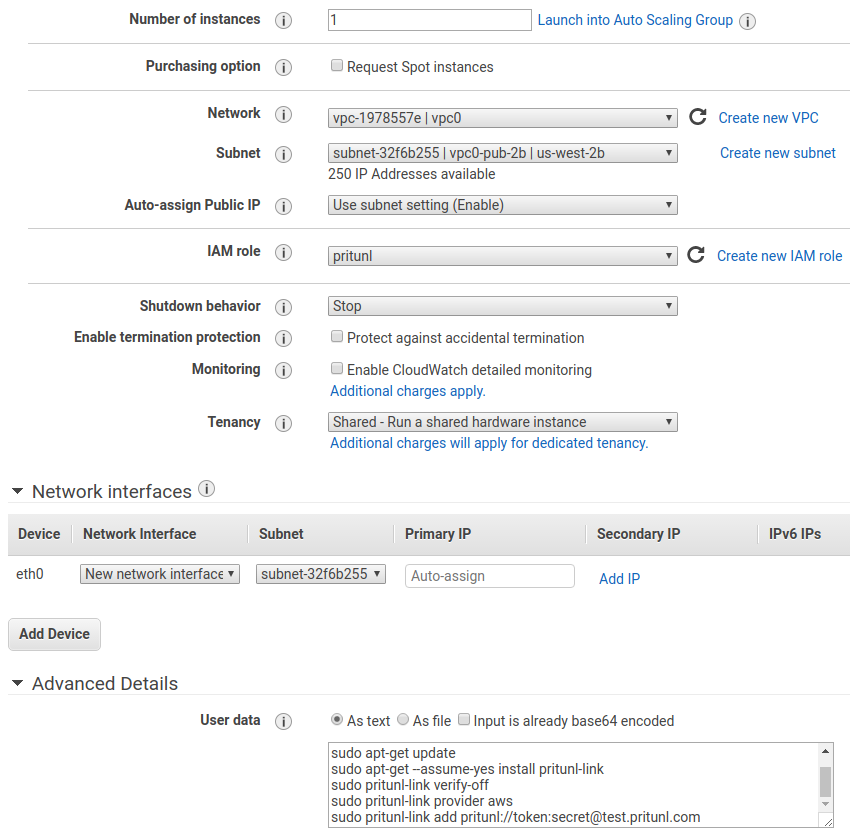Open the Auto-assign Public IP dropdown

503,205
